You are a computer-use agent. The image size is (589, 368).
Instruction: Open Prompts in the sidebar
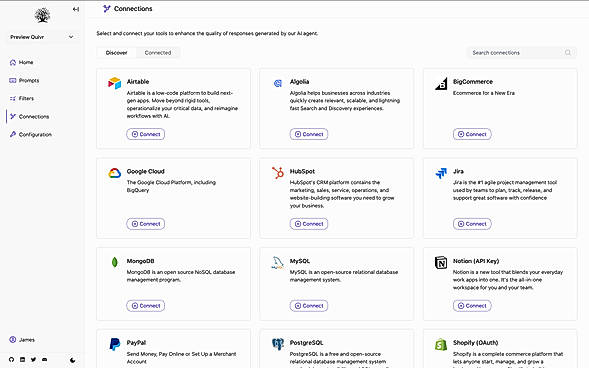click(x=24, y=80)
